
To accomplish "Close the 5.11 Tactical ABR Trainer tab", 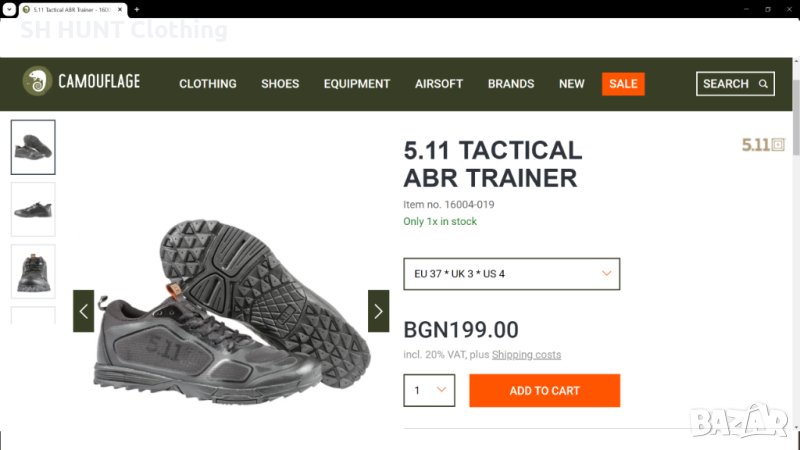I will 121,9.
